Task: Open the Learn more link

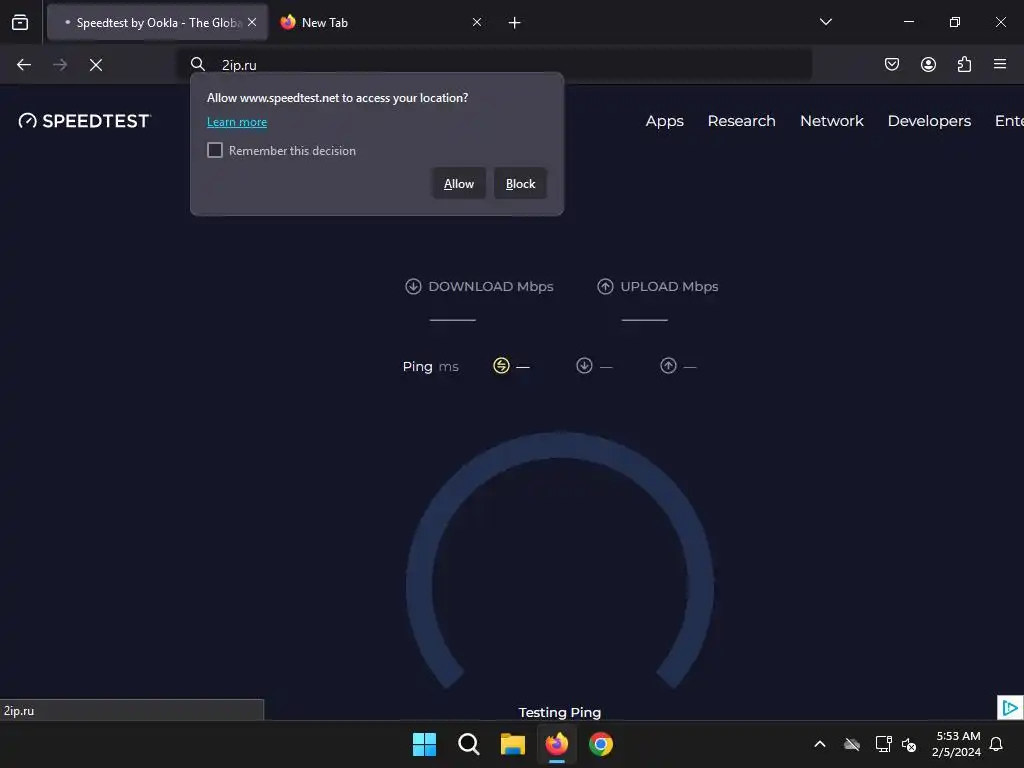Action: [237, 121]
